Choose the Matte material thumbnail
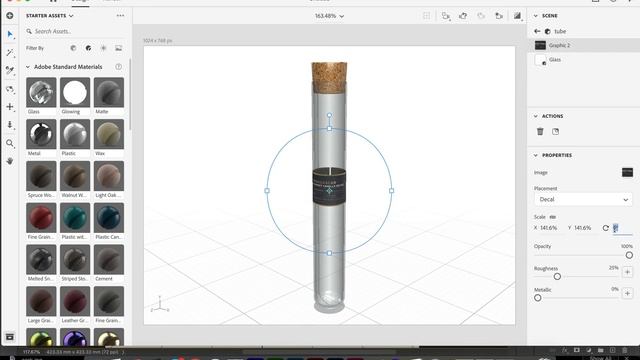Viewport: 640px width, 360px height. tap(109, 92)
